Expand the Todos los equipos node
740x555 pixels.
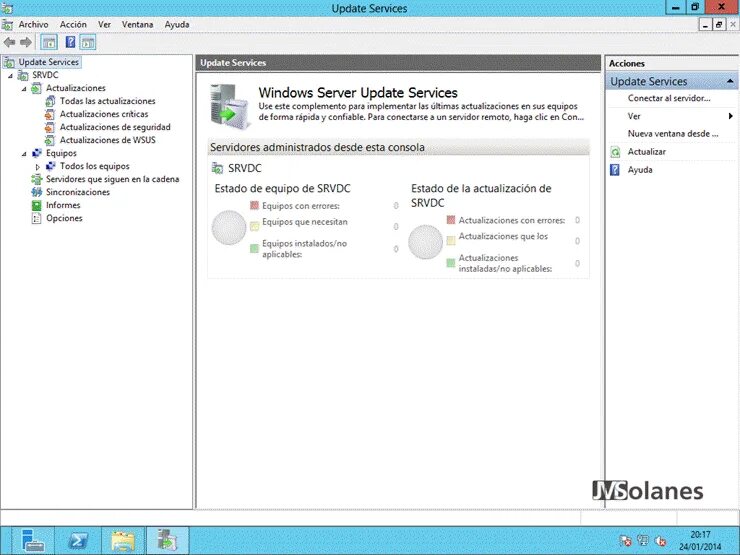(x=38, y=167)
